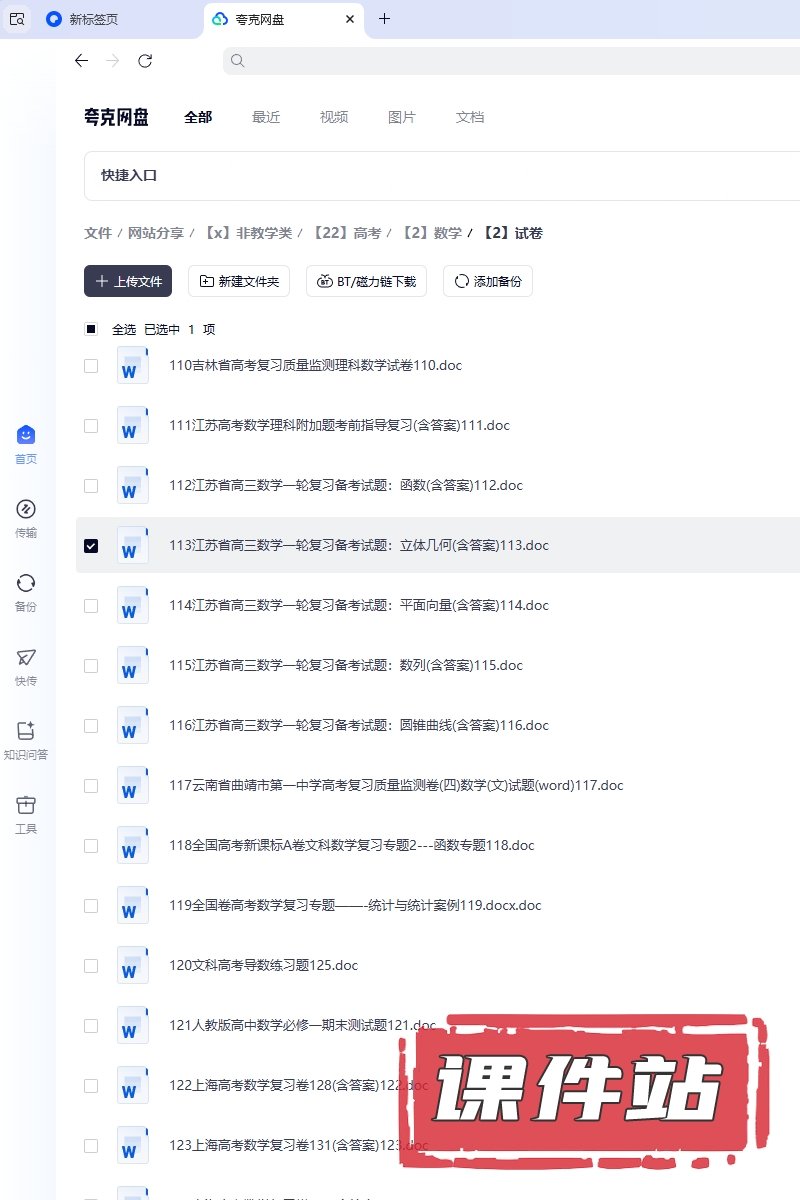800x1200 pixels.
Task: Toggle the 全选 select-all checkbox
Action: 91,329
